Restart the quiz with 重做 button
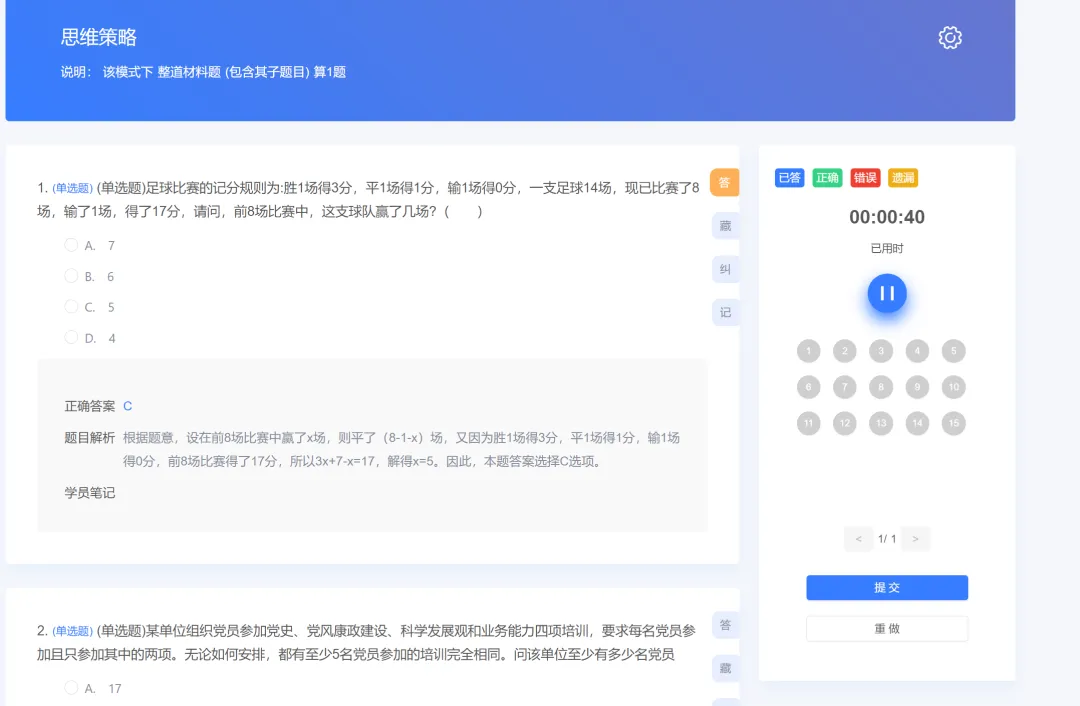The height and width of the screenshot is (706, 1080). pyautogui.click(x=887, y=629)
